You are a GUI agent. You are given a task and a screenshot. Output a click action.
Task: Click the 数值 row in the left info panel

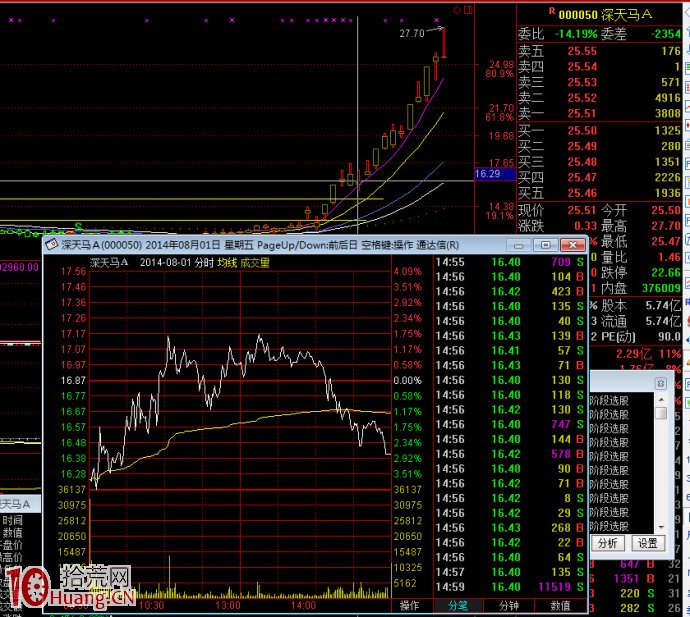12,533
